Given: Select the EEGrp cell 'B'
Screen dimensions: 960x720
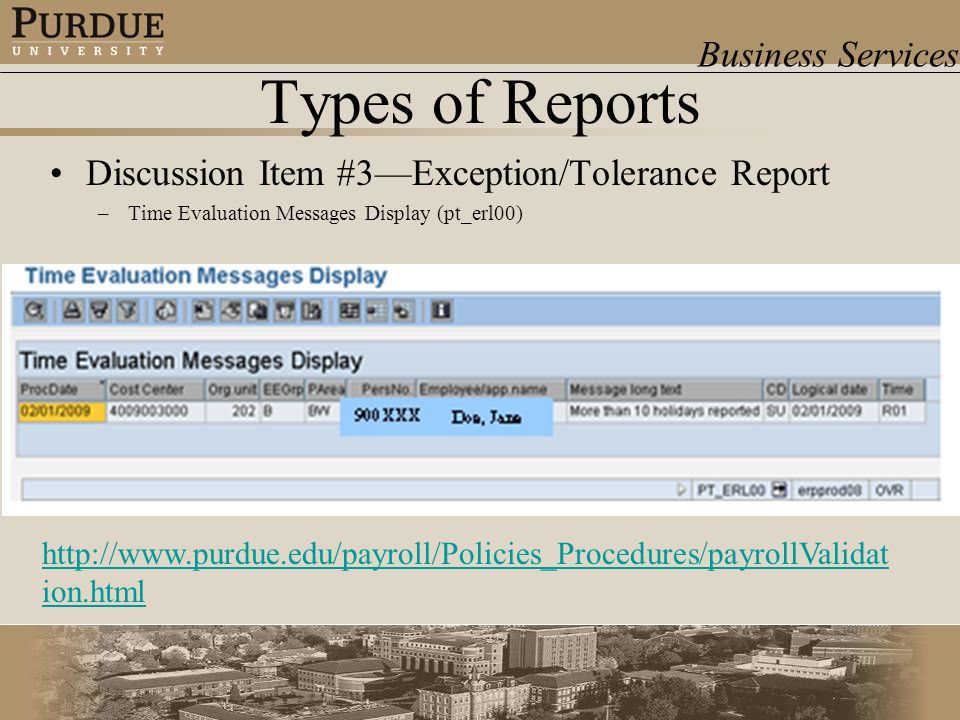Looking at the screenshot, I should pyautogui.click(x=283, y=411).
